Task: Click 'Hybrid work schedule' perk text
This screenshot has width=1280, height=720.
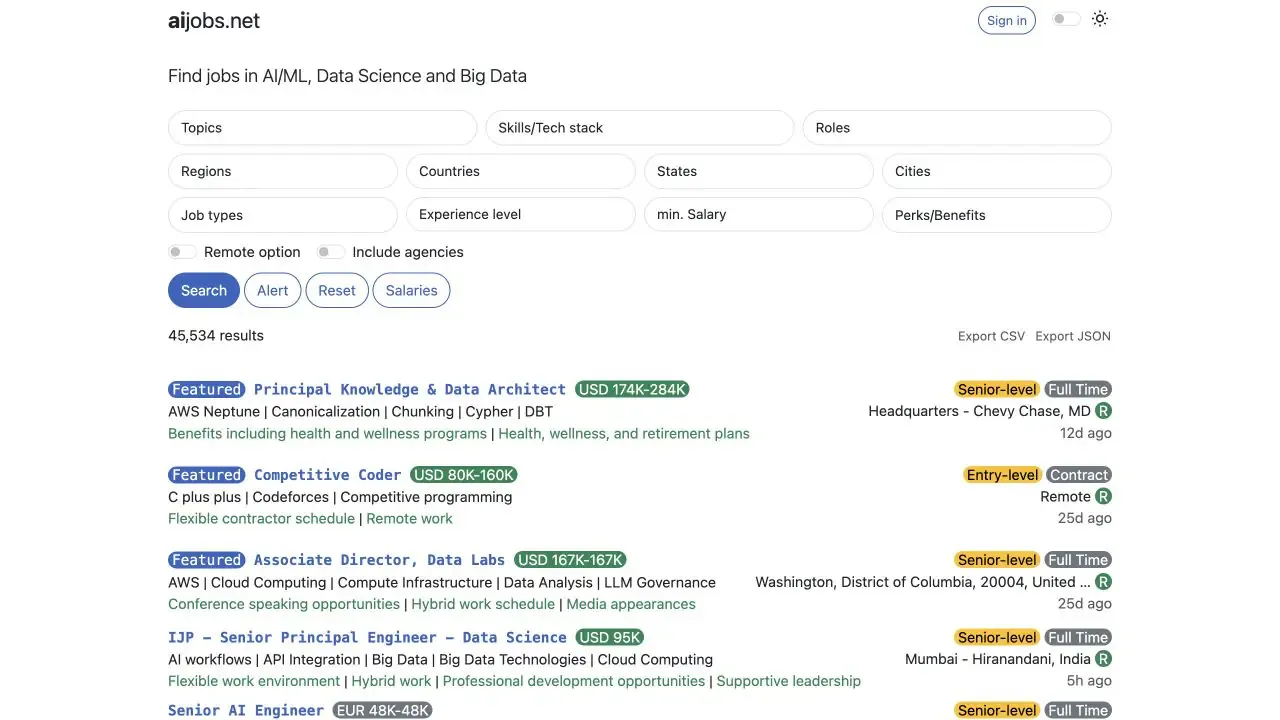Action: pos(483,604)
